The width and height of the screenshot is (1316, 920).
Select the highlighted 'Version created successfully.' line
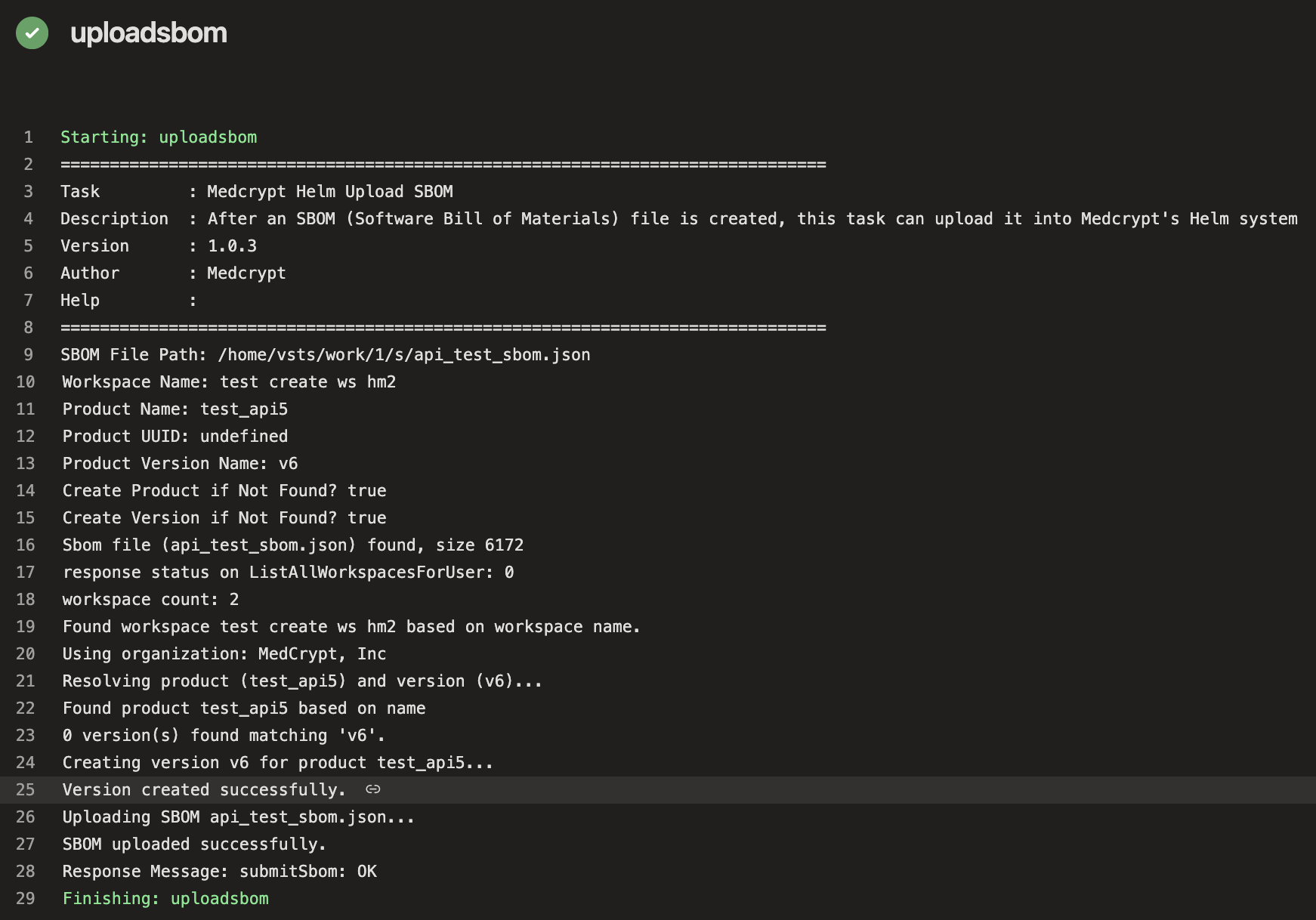(205, 789)
